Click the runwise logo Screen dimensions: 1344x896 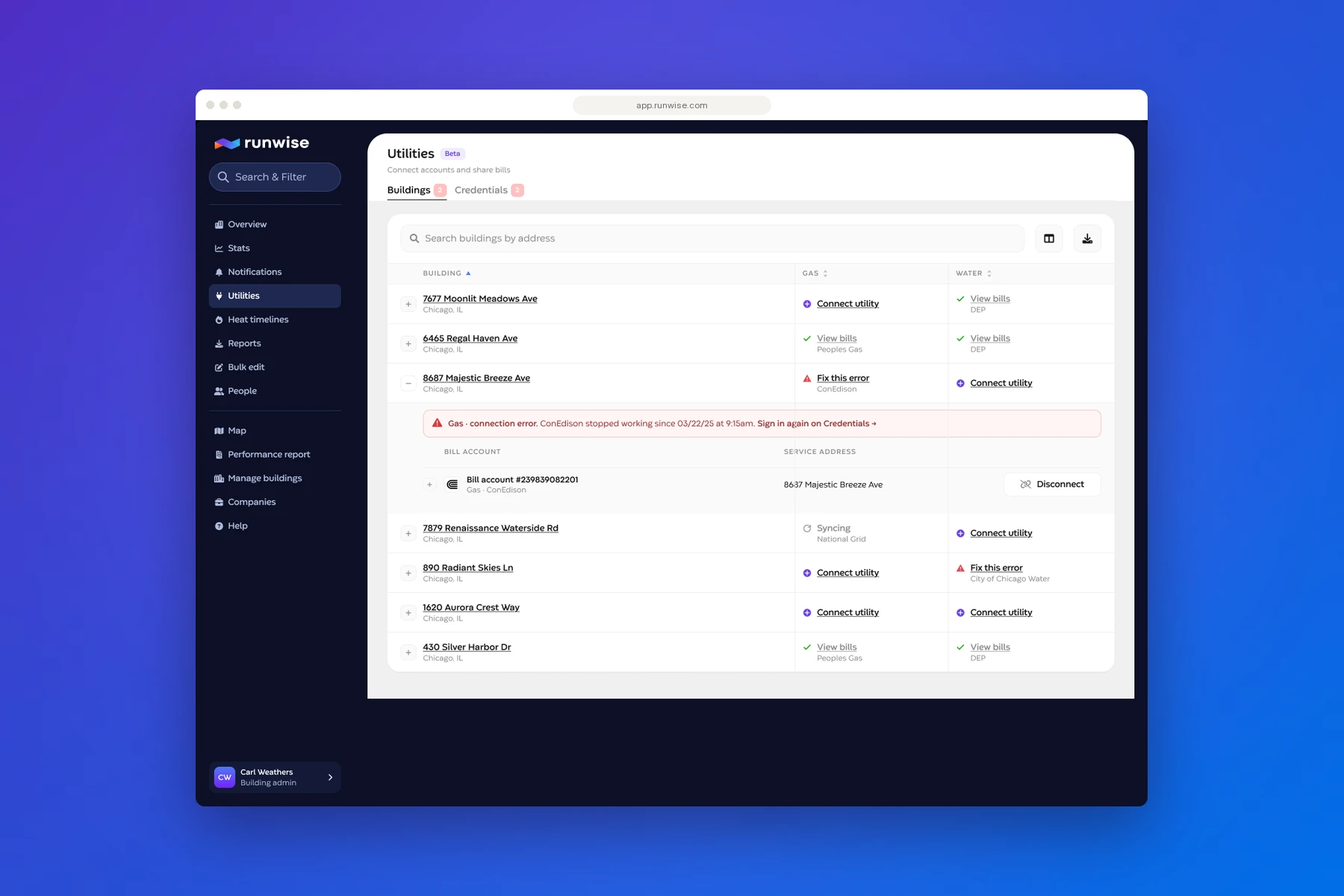(x=261, y=143)
